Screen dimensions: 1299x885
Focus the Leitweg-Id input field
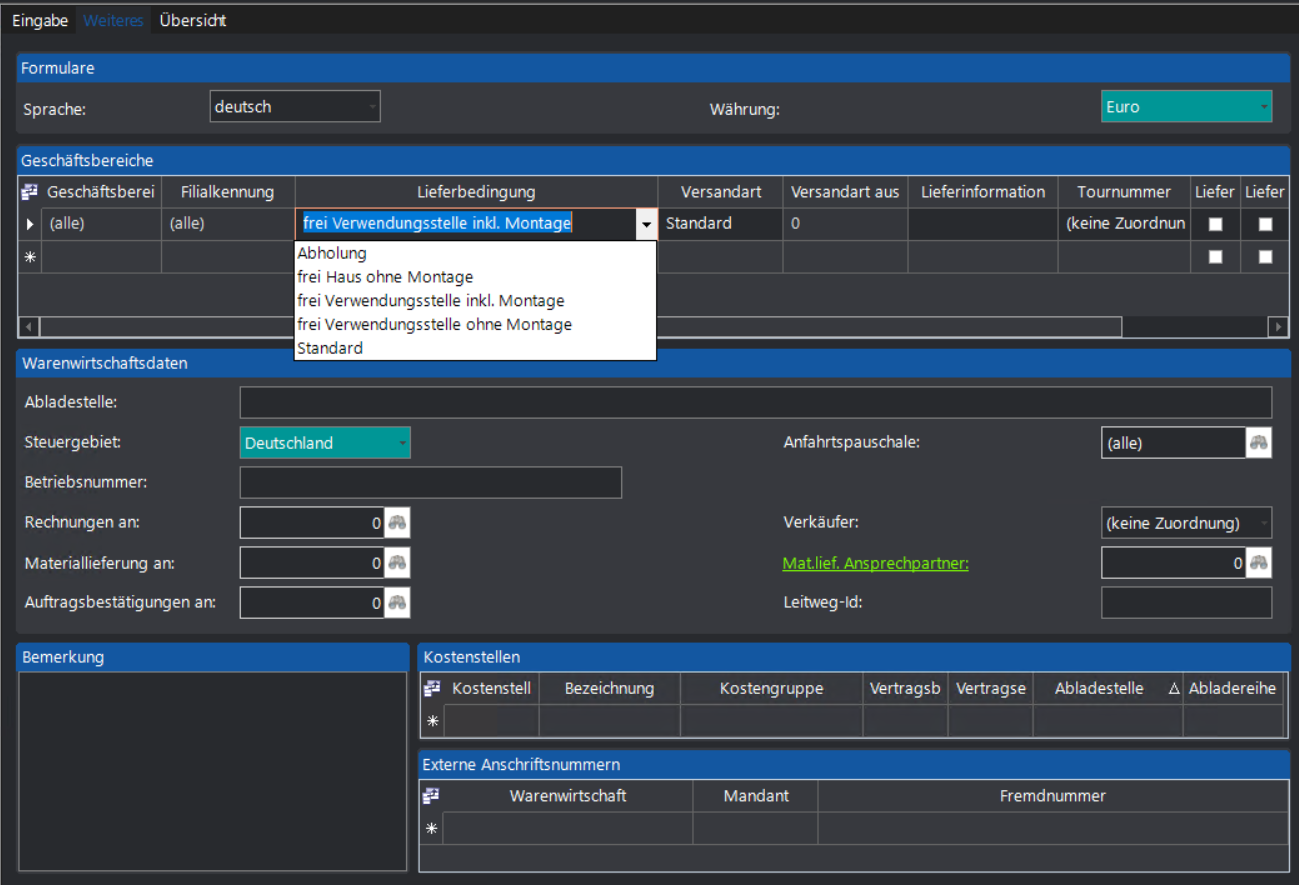[1187, 603]
